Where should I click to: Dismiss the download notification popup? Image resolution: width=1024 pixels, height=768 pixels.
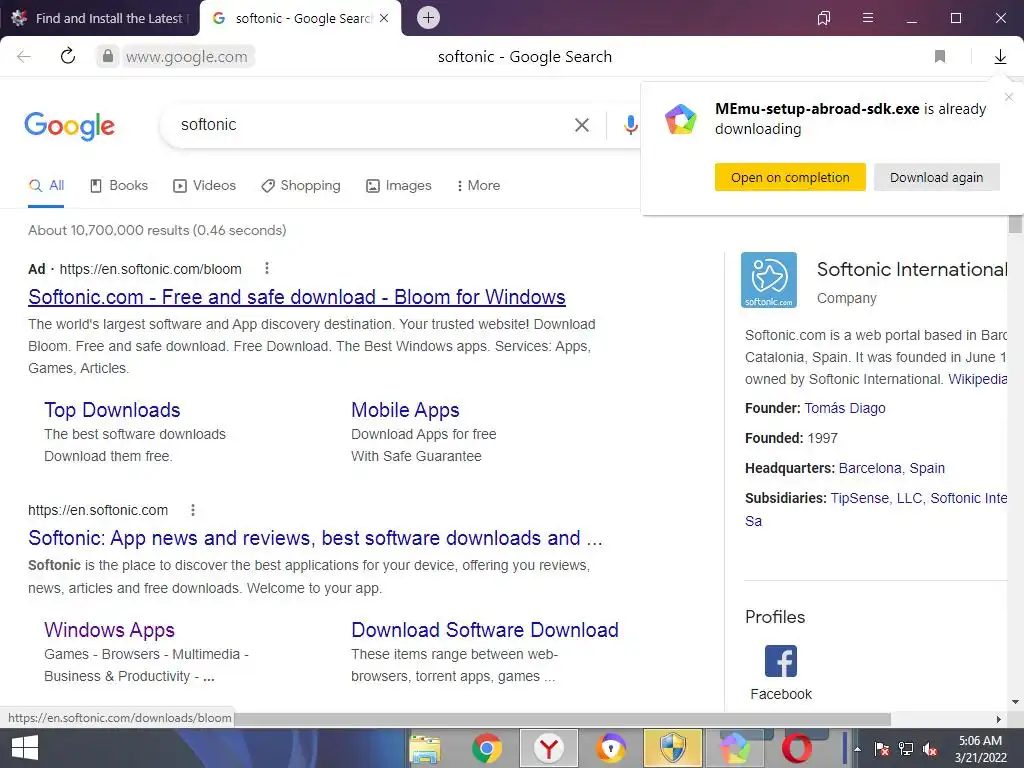point(1009,97)
